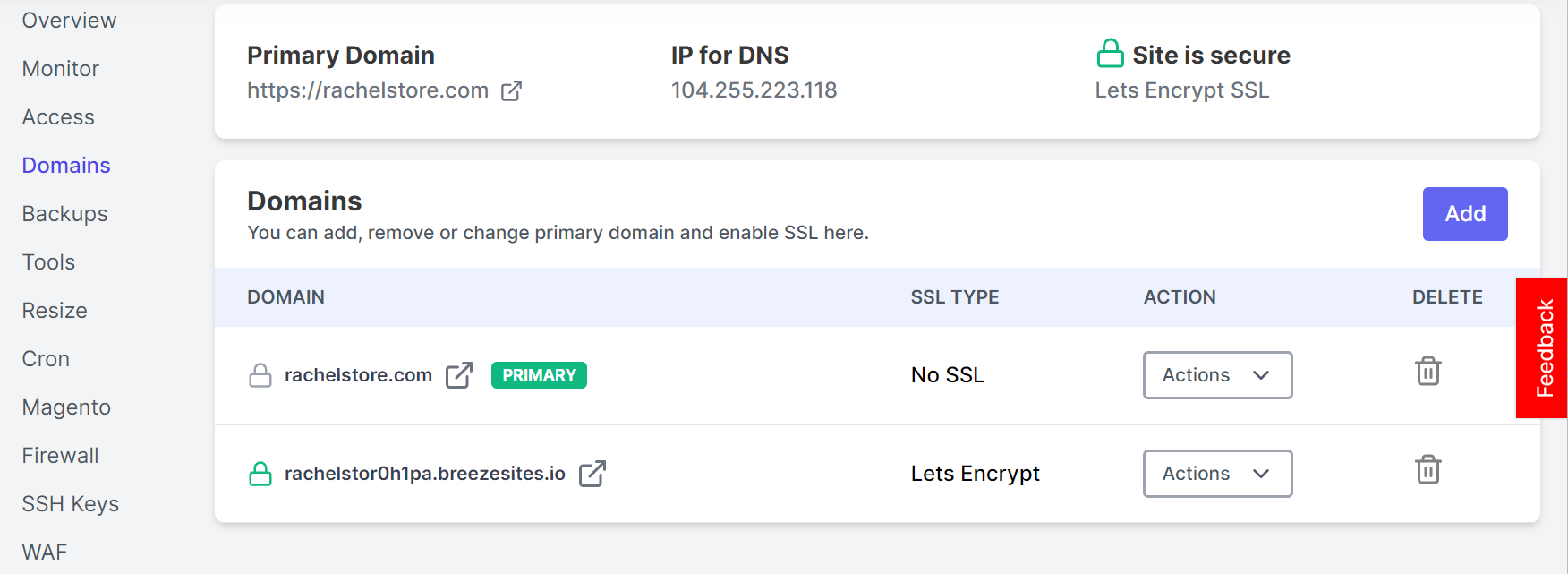The image size is (1568, 574).
Task: Click the Add domain button
Action: click(1465, 214)
